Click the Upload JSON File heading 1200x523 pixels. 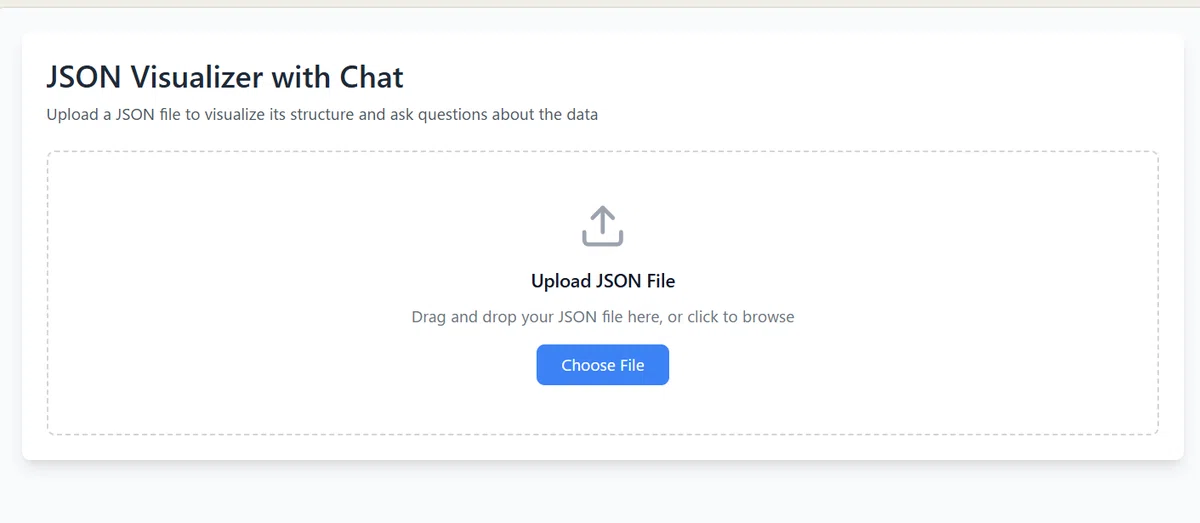point(602,281)
